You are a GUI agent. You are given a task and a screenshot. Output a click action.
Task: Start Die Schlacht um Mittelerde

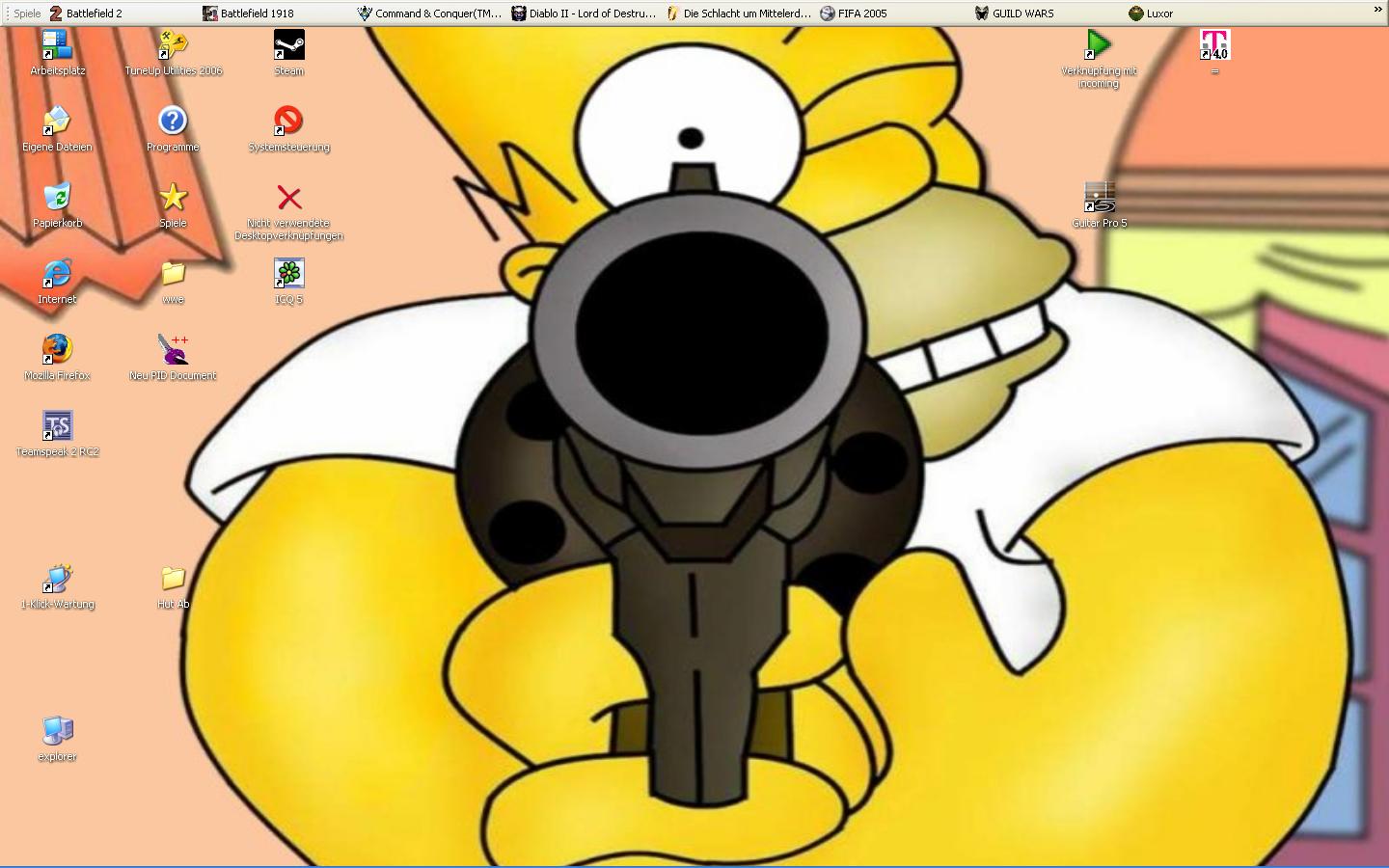click(x=739, y=14)
